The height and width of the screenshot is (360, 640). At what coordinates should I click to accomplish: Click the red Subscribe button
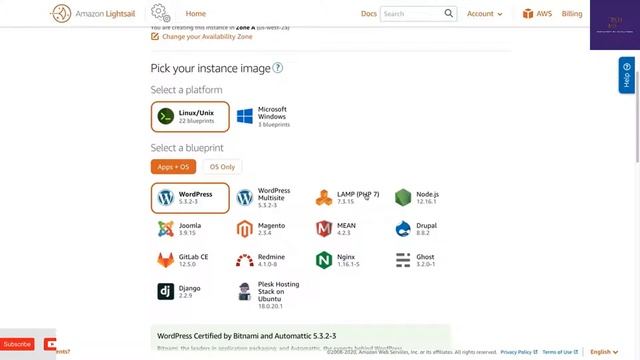point(17,344)
